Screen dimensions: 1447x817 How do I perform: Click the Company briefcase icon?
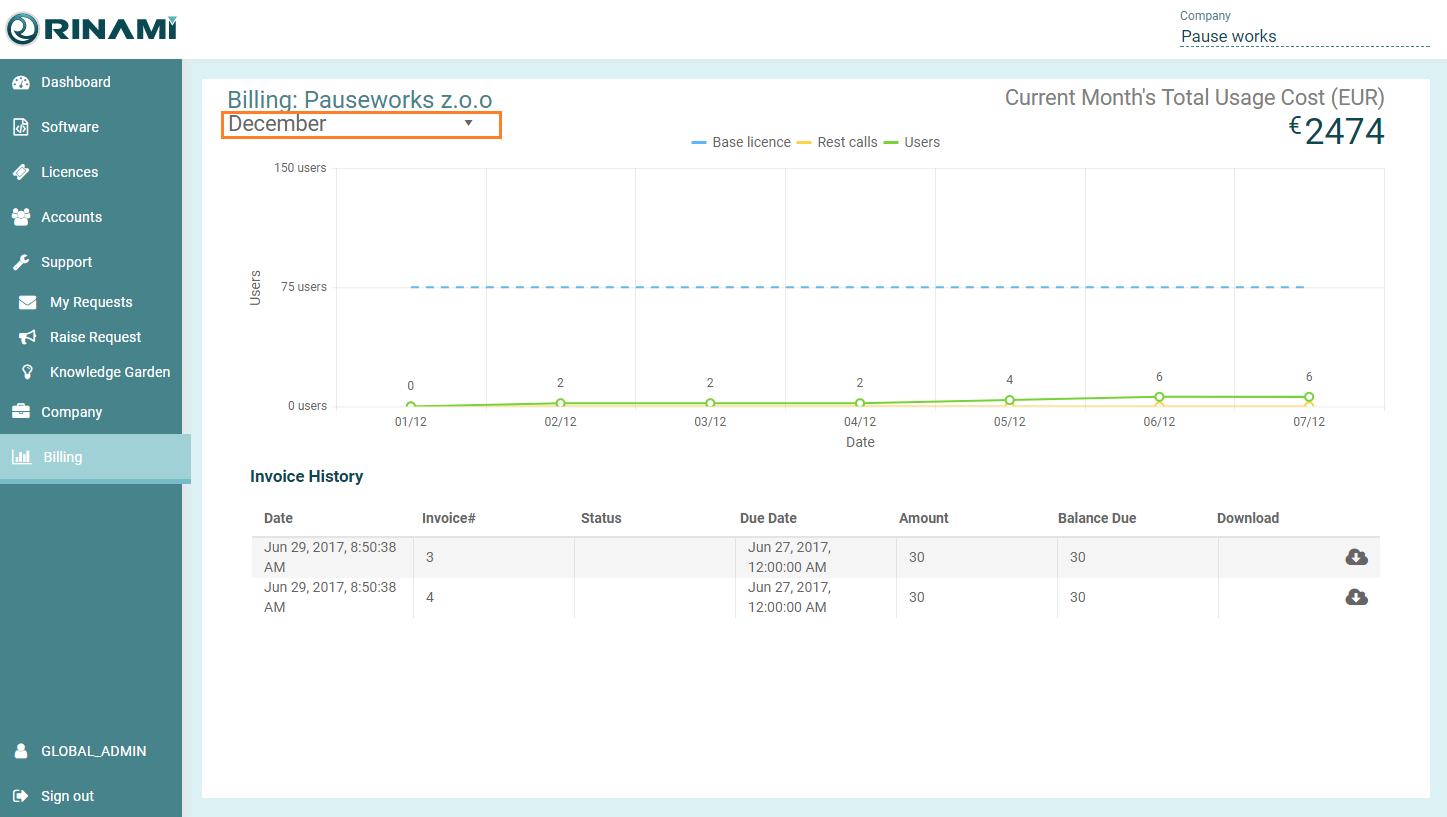tap(20, 412)
